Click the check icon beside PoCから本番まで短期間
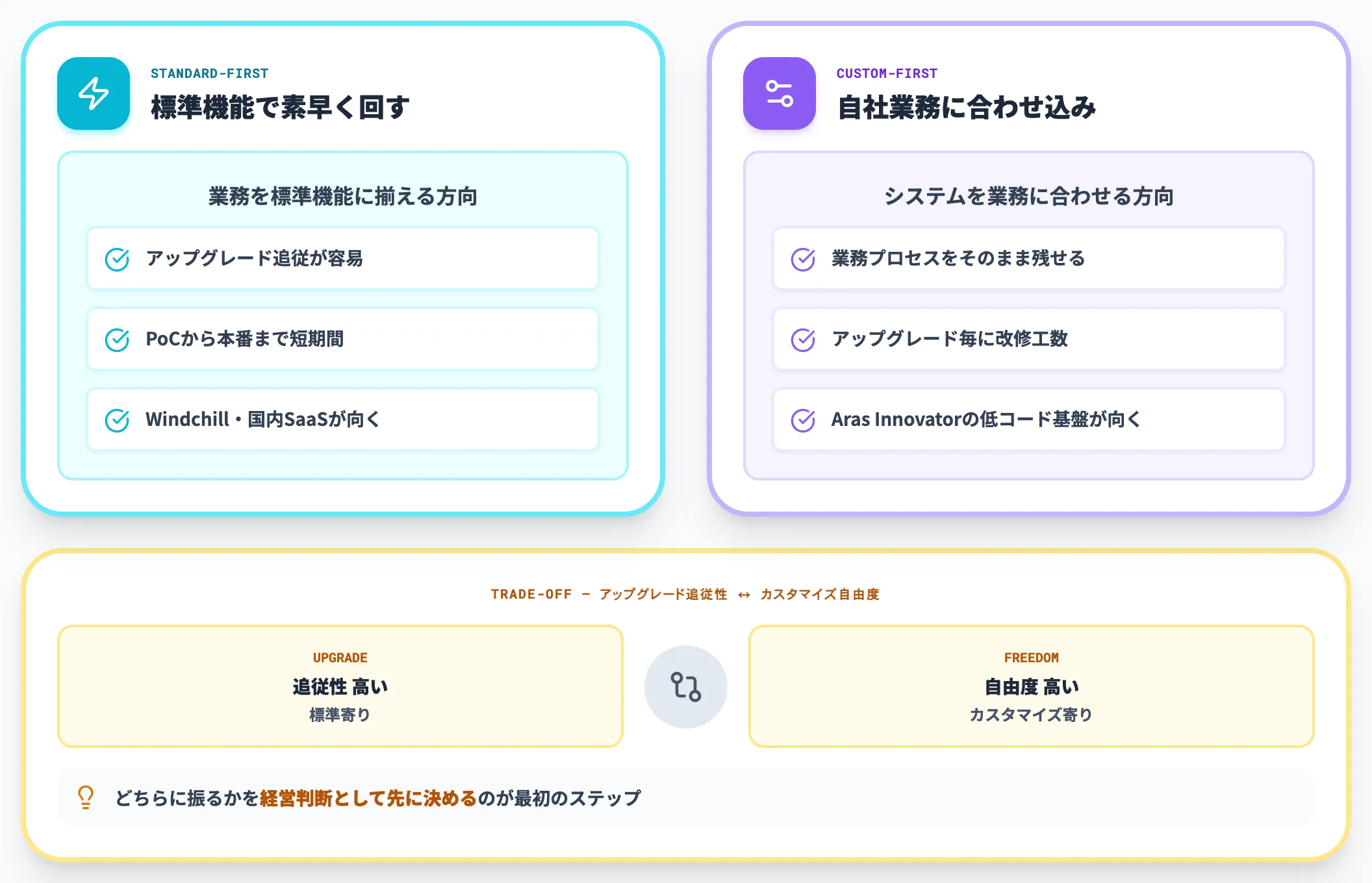This screenshot has height=883, width=1372. coord(117,340)
